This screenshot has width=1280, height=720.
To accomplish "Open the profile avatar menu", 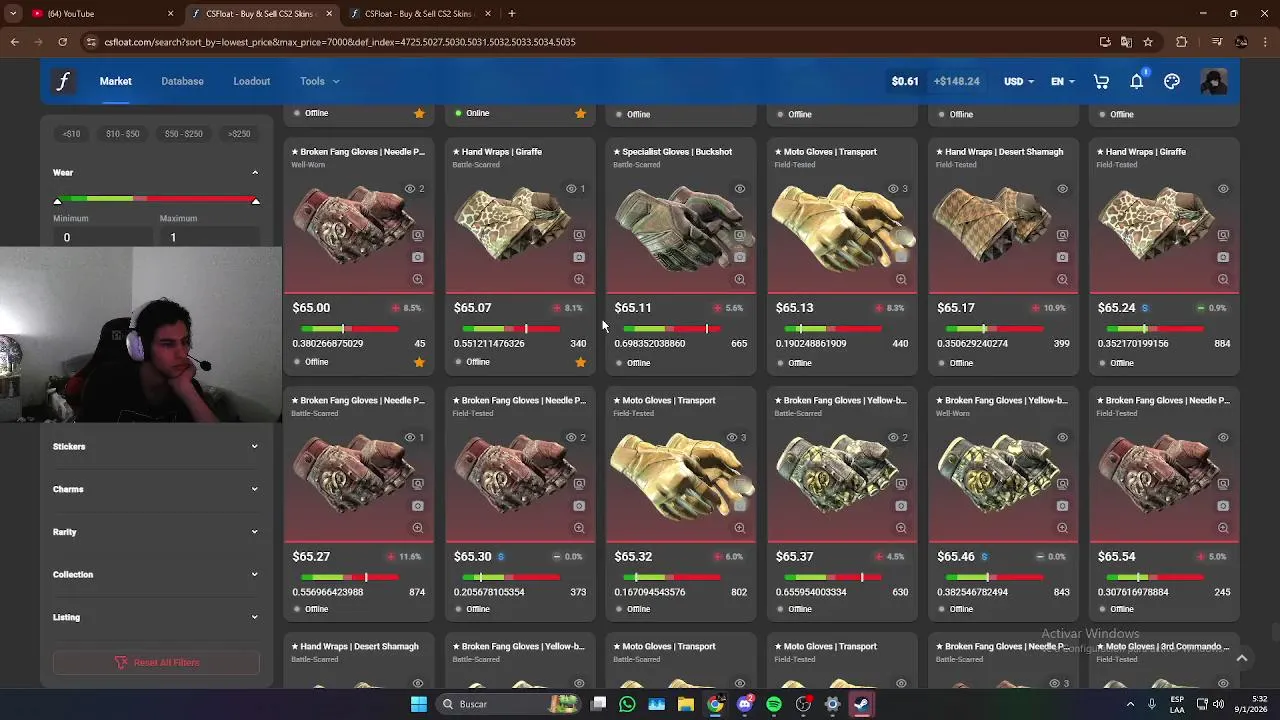I will coord(1213,81).
